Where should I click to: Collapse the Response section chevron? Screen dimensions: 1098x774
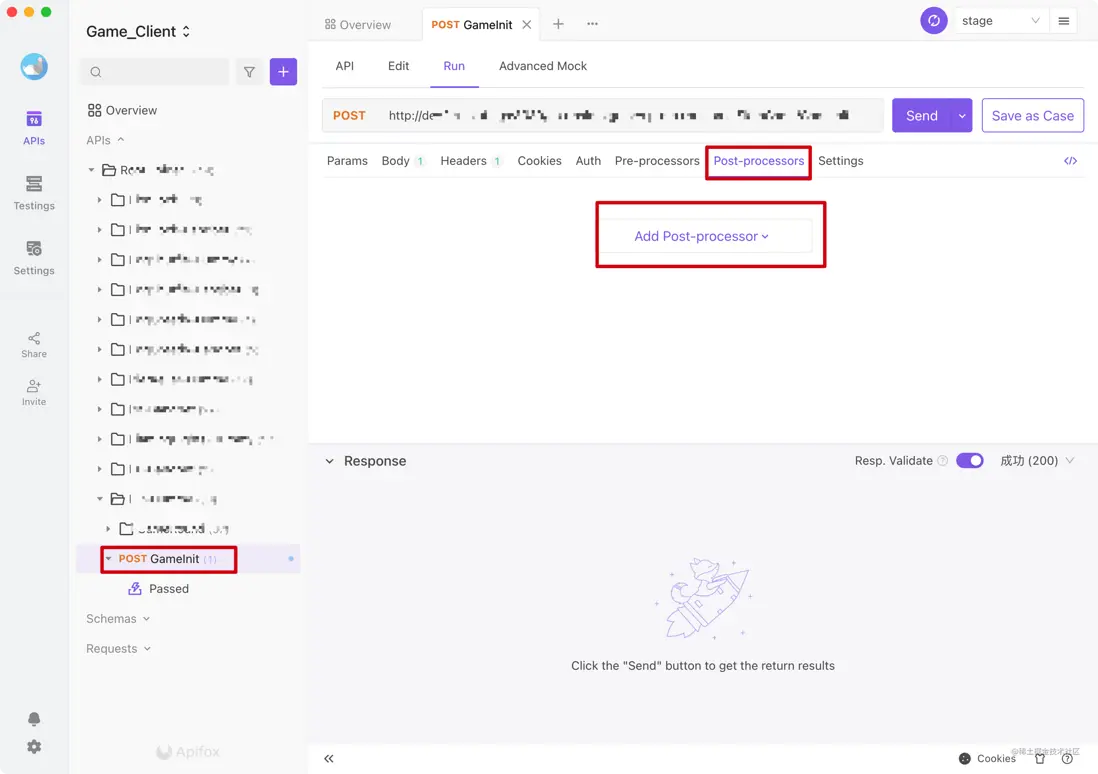[x=330, y=461]
